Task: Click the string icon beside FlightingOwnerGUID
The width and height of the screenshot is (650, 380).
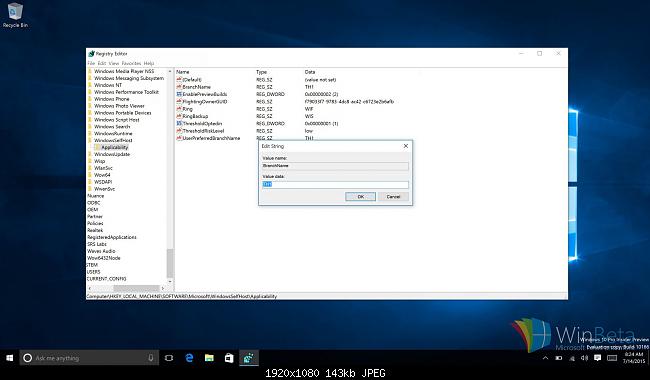Action: pyautogui.click(x=179, y=102)
